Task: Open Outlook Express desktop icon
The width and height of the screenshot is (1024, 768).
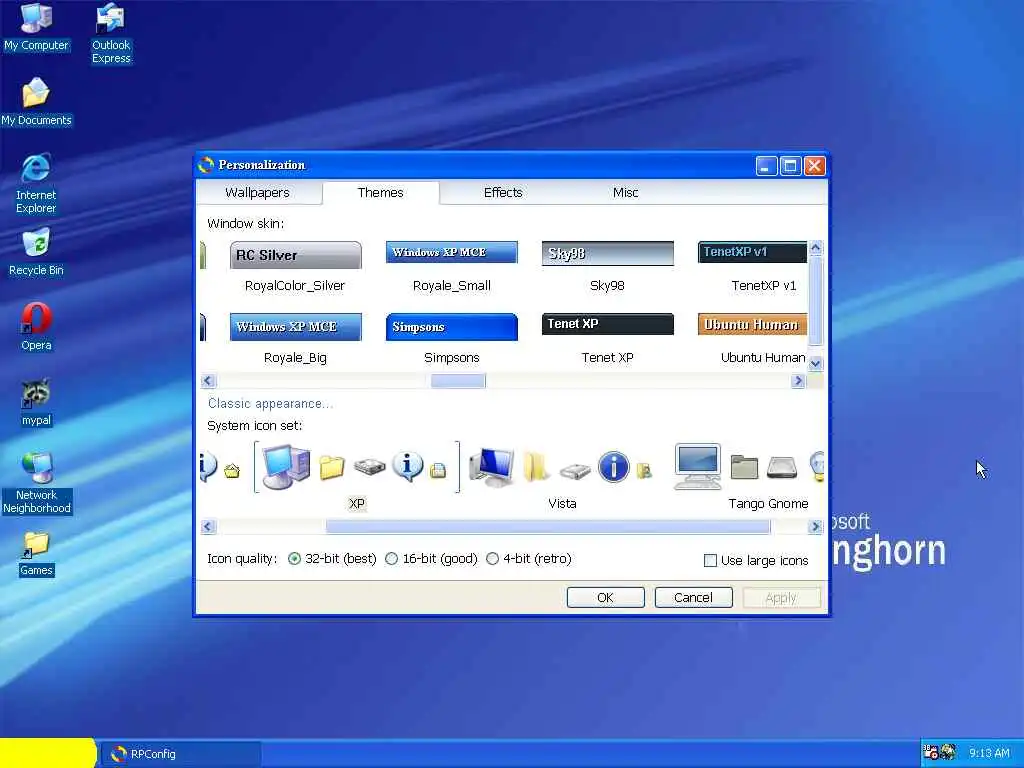Action: [111, 33]
